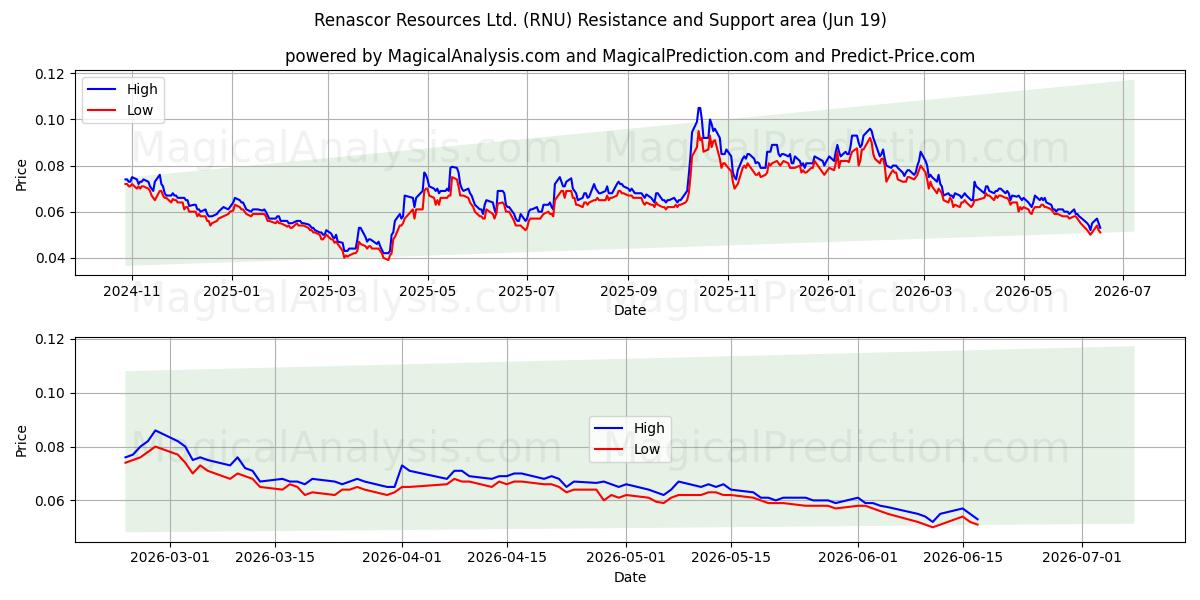Image resolution: width=1200 pixels, height=600 pixels.
Task: Click the '2025-09' x-axis label
Action: 629,291
